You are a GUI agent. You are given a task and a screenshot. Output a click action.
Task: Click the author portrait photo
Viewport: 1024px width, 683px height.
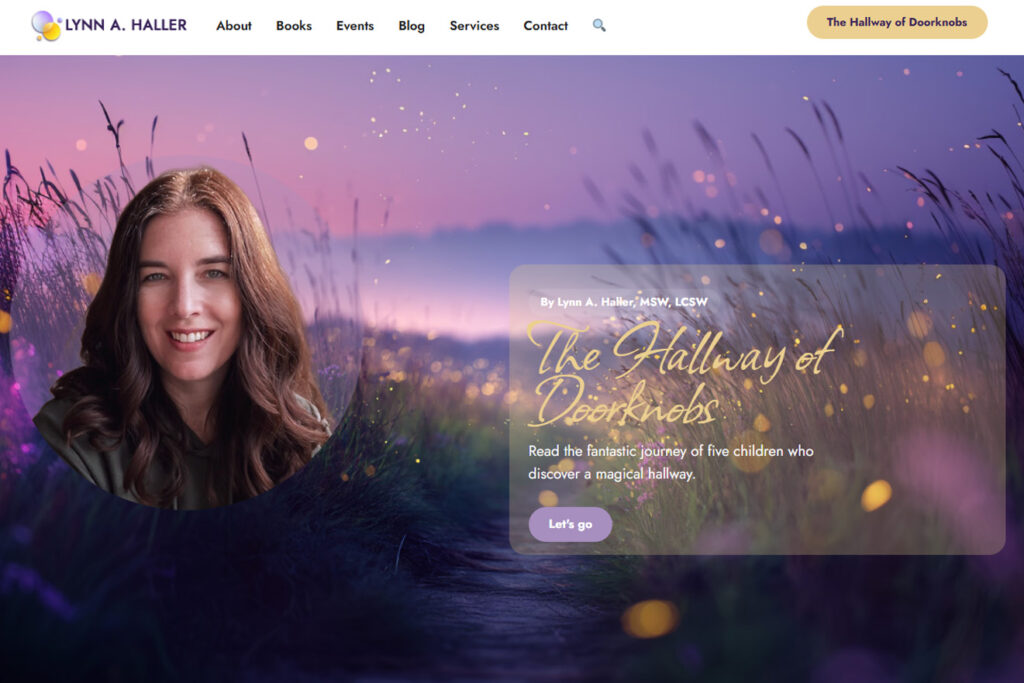click(184, 333)
